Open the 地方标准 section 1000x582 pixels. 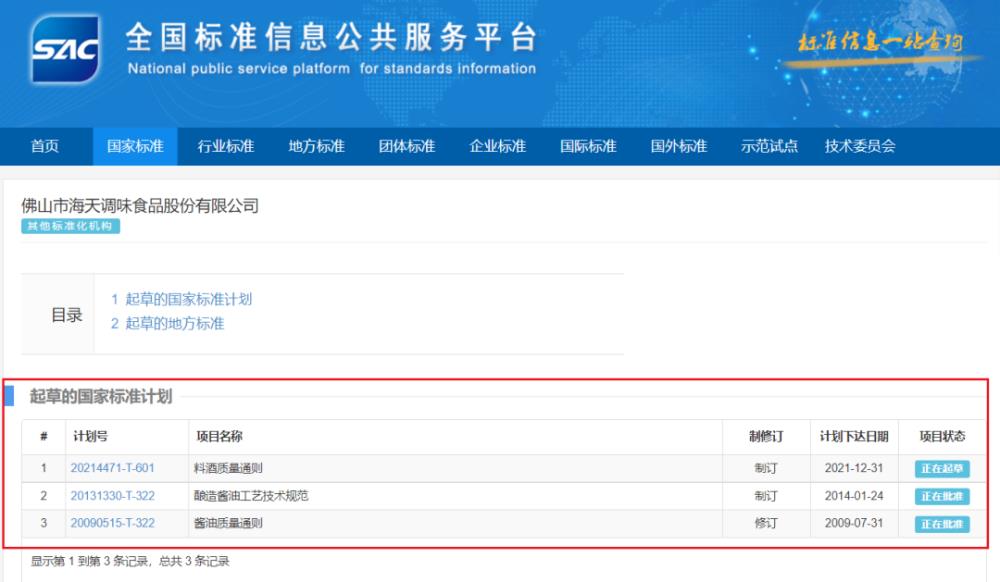(x=315, y=145)
